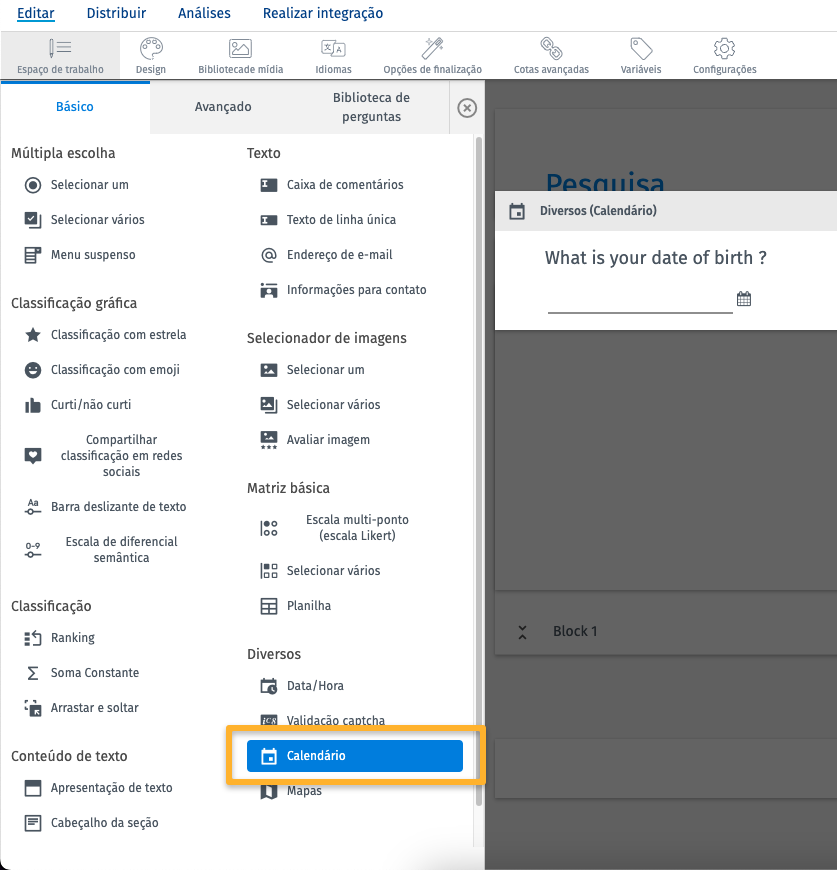Select the Curti/não curti rating type
The height and width of the screenshot is (870, 837).
click(x=84, y=405)
